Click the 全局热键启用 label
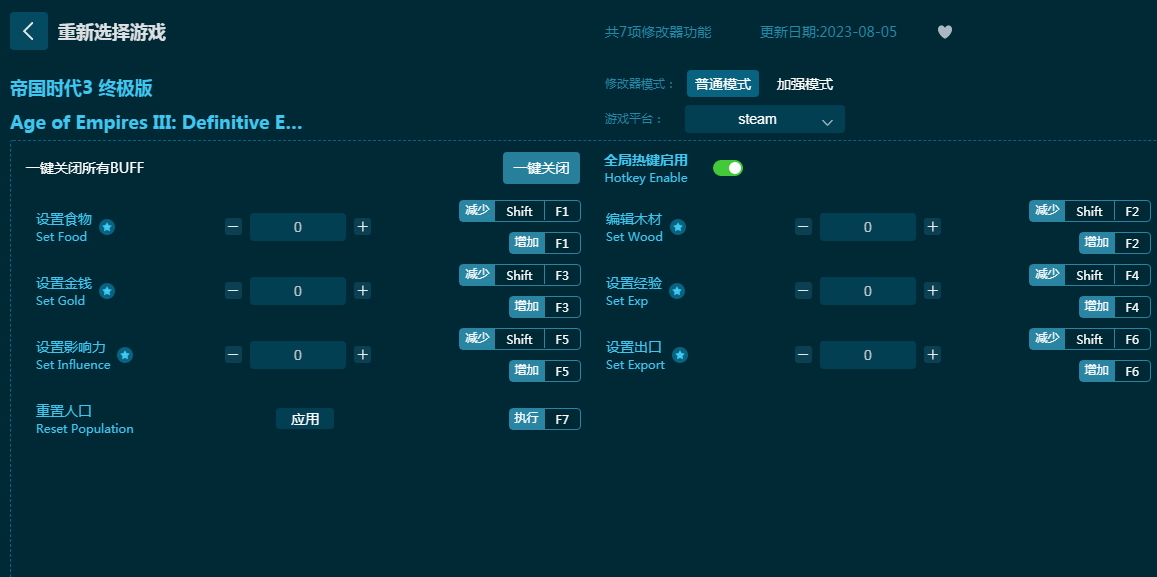 646,160
